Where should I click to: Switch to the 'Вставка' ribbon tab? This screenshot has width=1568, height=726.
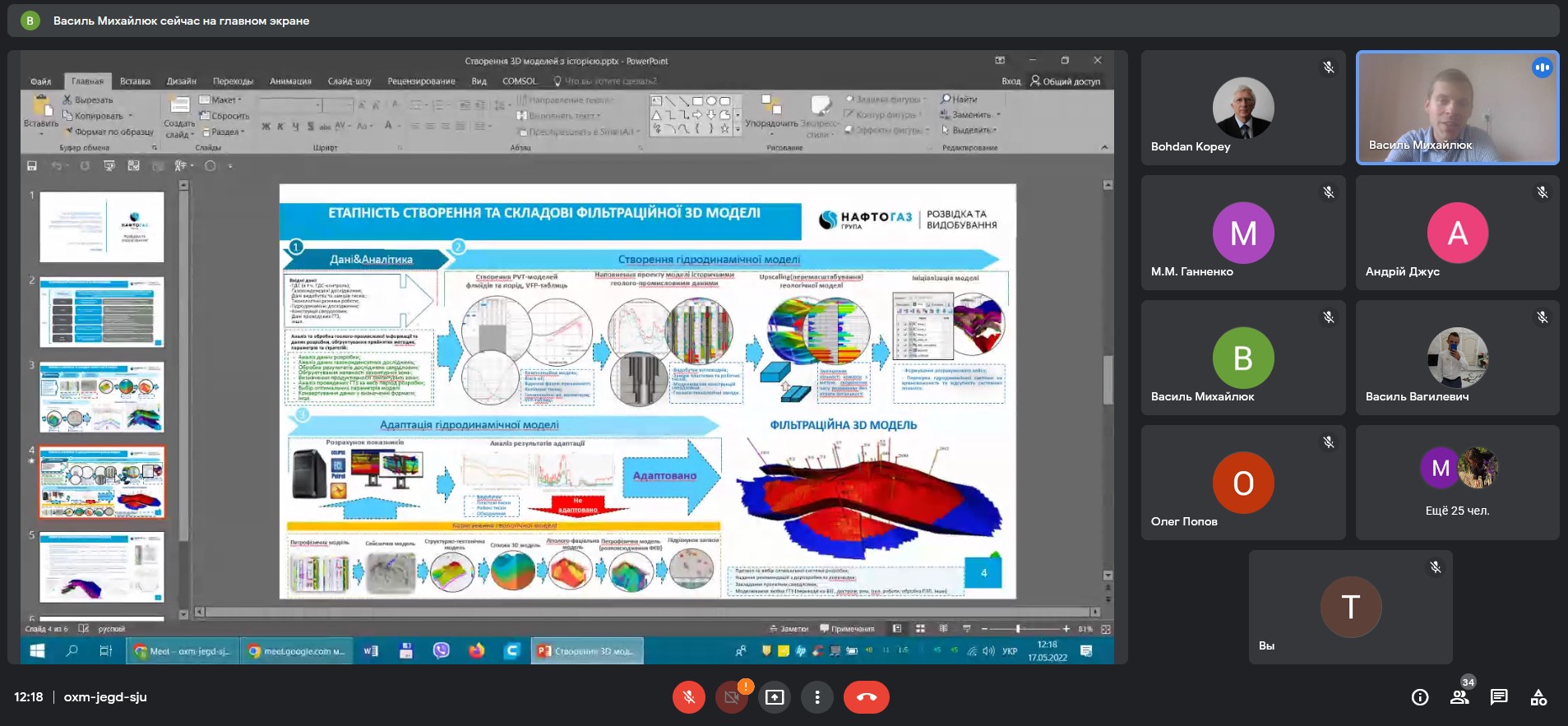135,81
